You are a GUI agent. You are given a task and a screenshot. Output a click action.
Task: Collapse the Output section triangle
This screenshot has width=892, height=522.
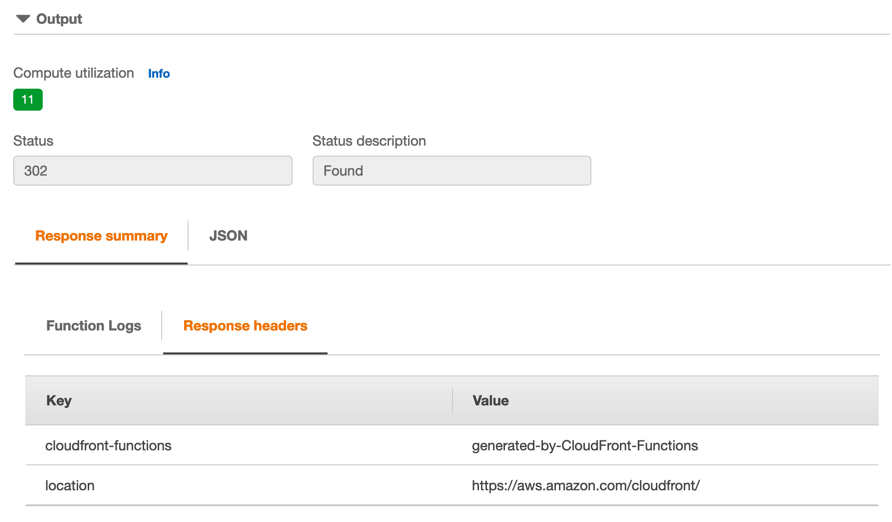pos(23,19)
